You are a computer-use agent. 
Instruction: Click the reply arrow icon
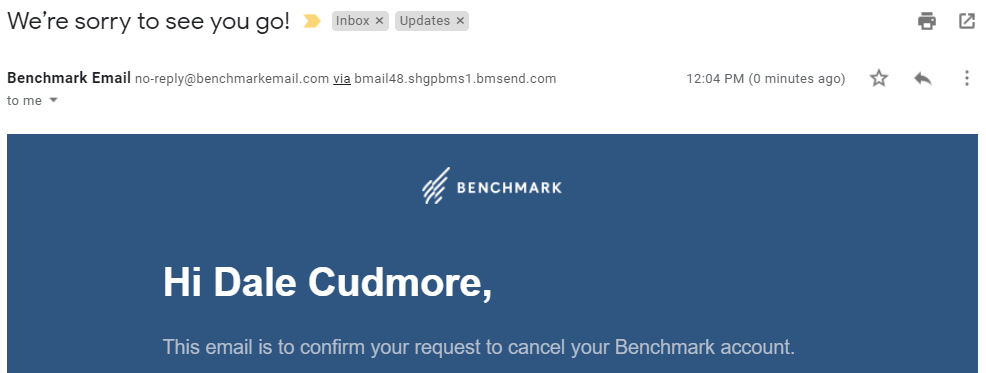pyautogui.click(x=922, y=79)
